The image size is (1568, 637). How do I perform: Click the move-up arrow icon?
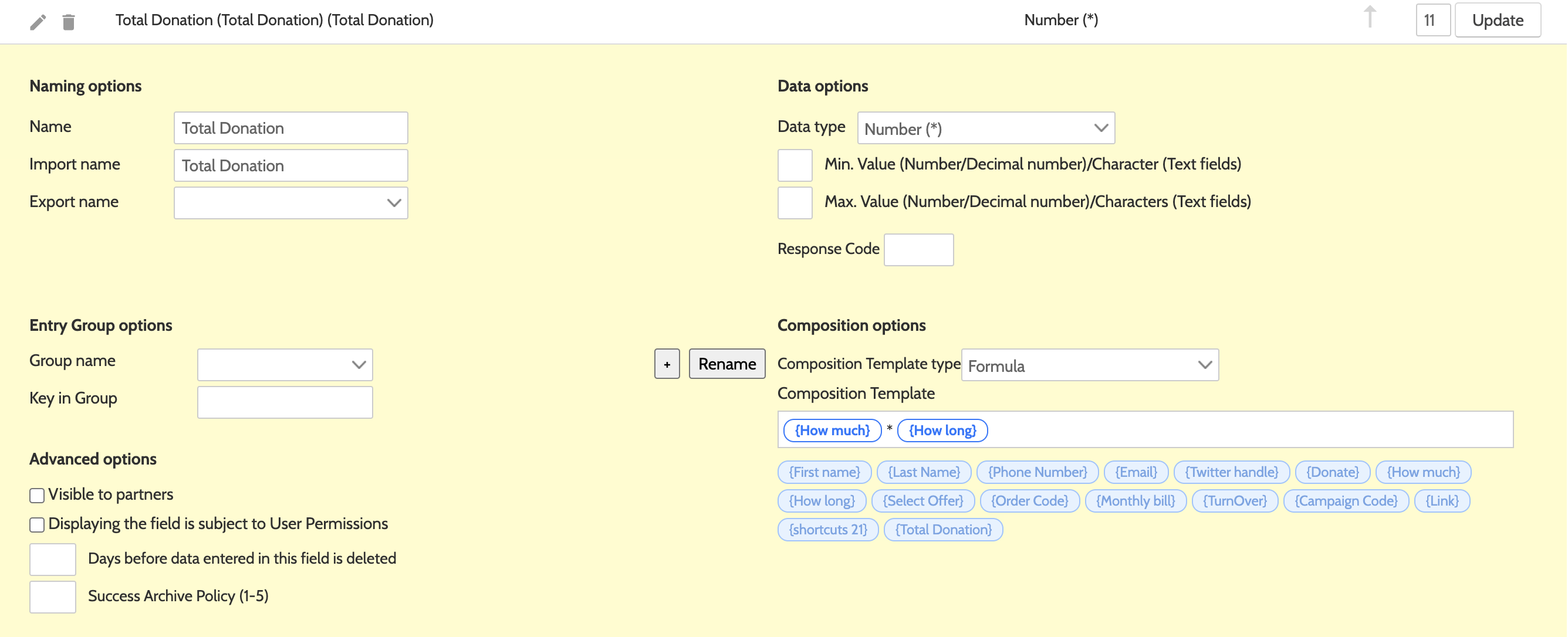1370,17
